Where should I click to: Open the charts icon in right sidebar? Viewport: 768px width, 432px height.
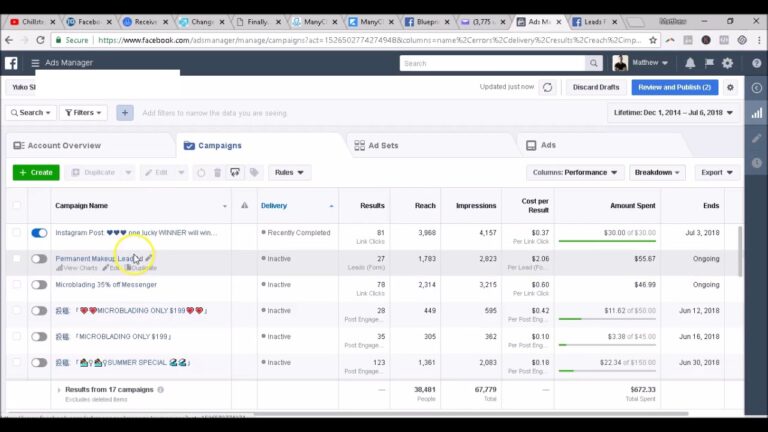(757, 113)
